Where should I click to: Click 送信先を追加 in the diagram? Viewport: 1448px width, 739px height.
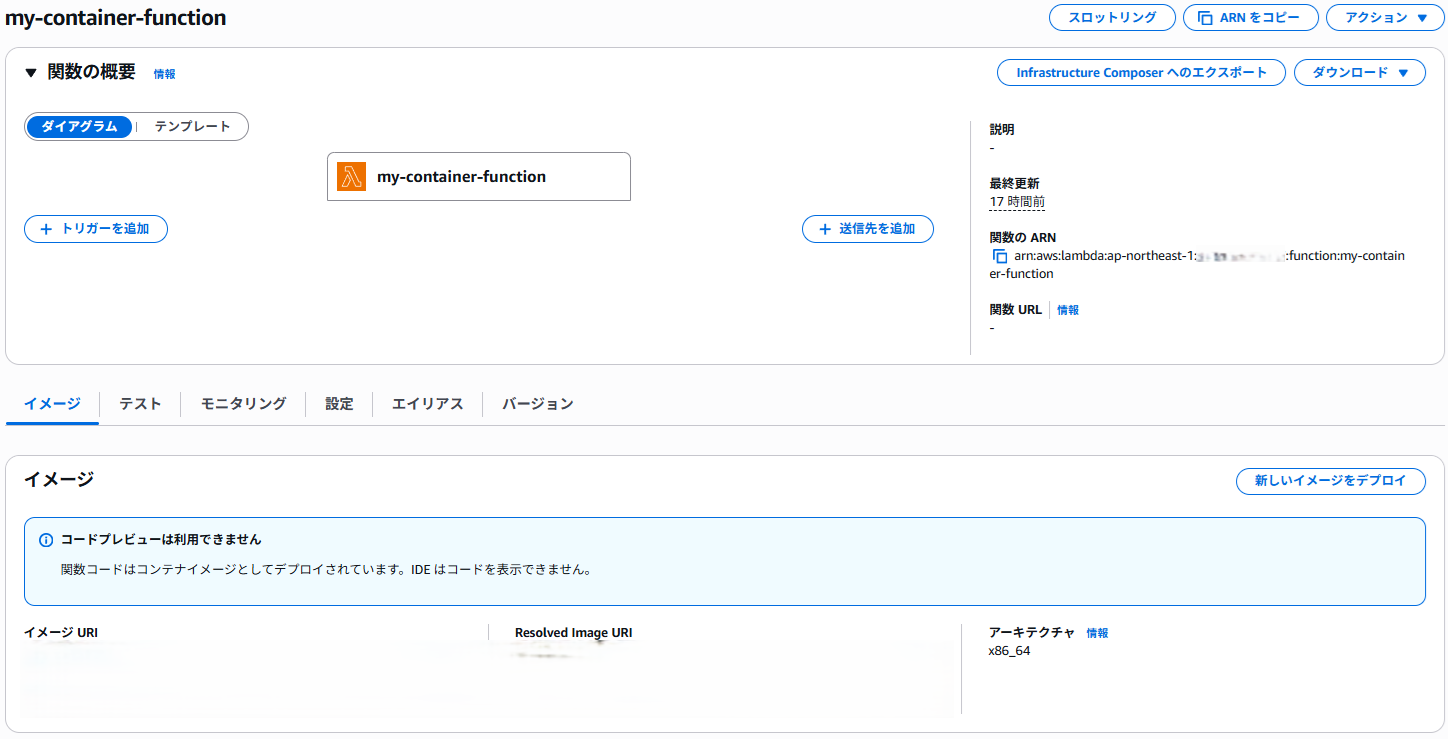coord(867,229)
